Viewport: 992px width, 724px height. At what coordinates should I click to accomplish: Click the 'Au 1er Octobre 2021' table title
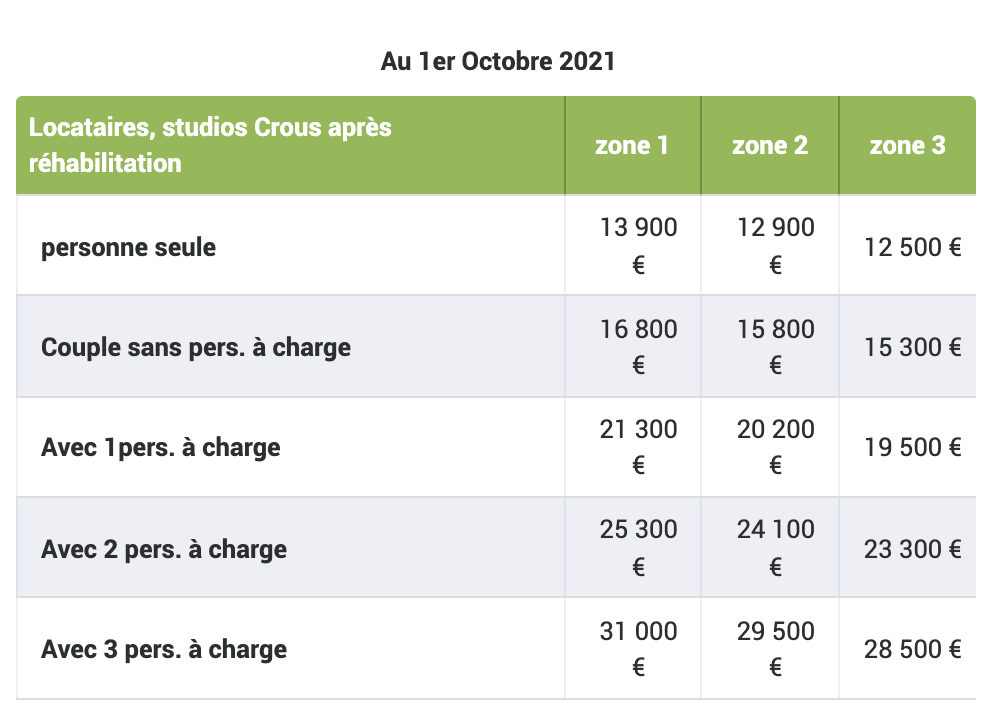(x=497, y=62)
